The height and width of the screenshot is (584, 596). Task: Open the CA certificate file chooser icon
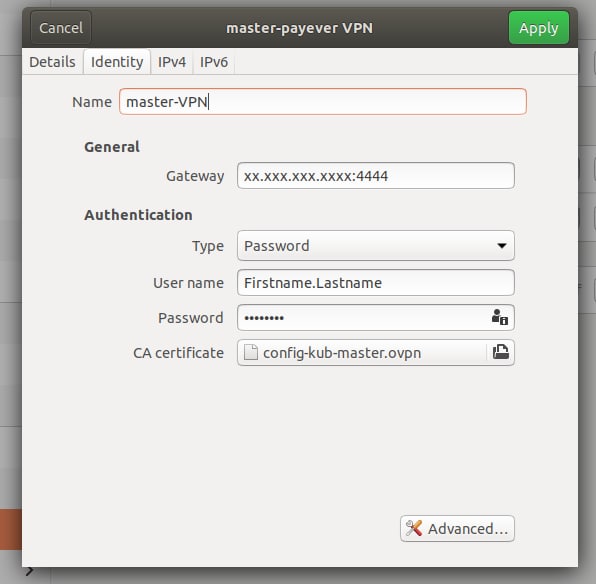point(501,352)
